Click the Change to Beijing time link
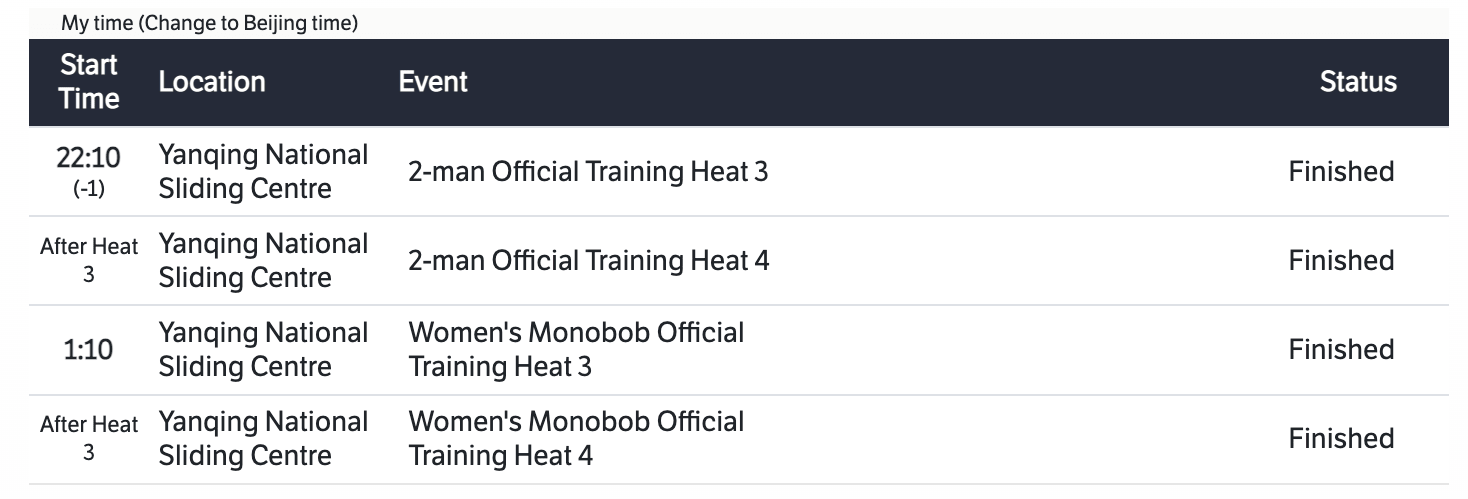Image resolution: width=1468 pixels, height=499 pixels. 249,23
